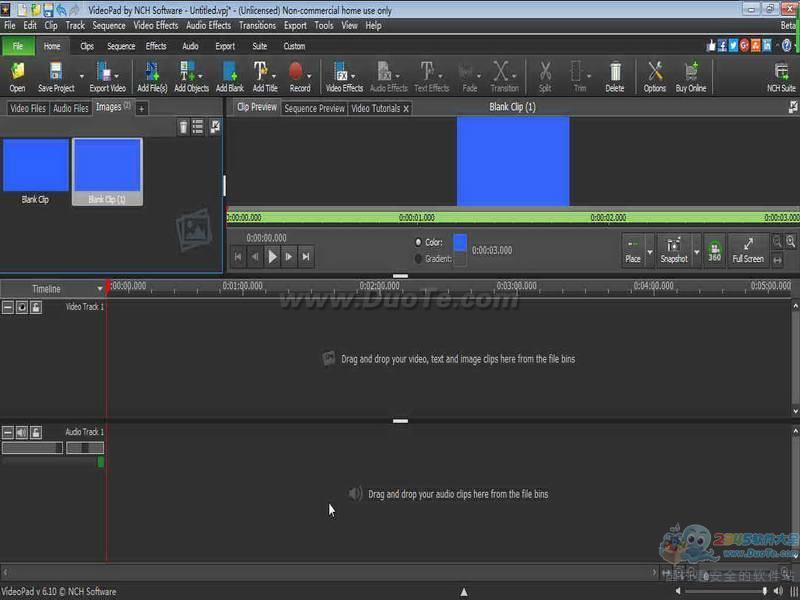This screenshot has height=600, width=800.
Task: Take a Snapshot of the preview
Action: (x=674, y=250)
